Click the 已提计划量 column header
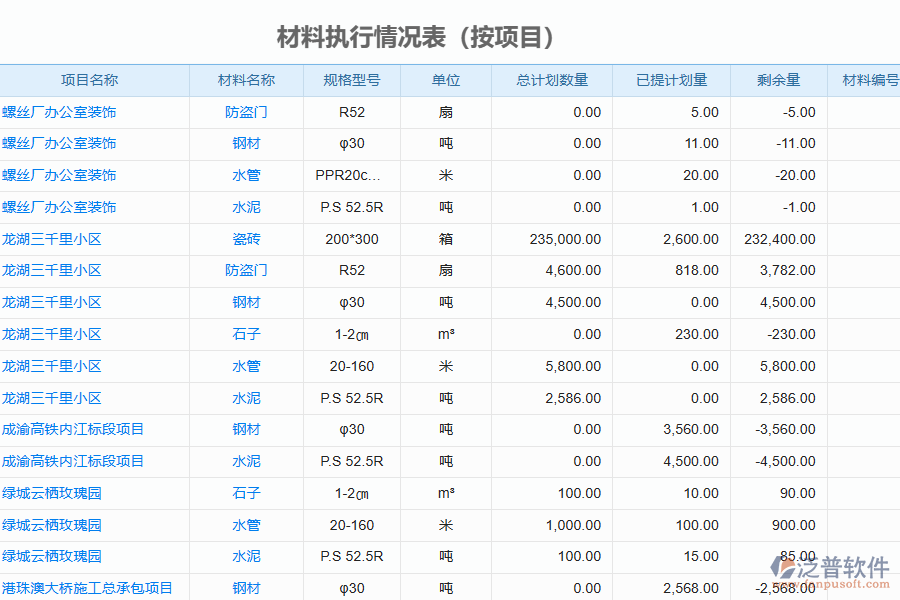Image resolution: width=900 pixels, height=600 pixels. pyautogui.click(x=671, y=80)
